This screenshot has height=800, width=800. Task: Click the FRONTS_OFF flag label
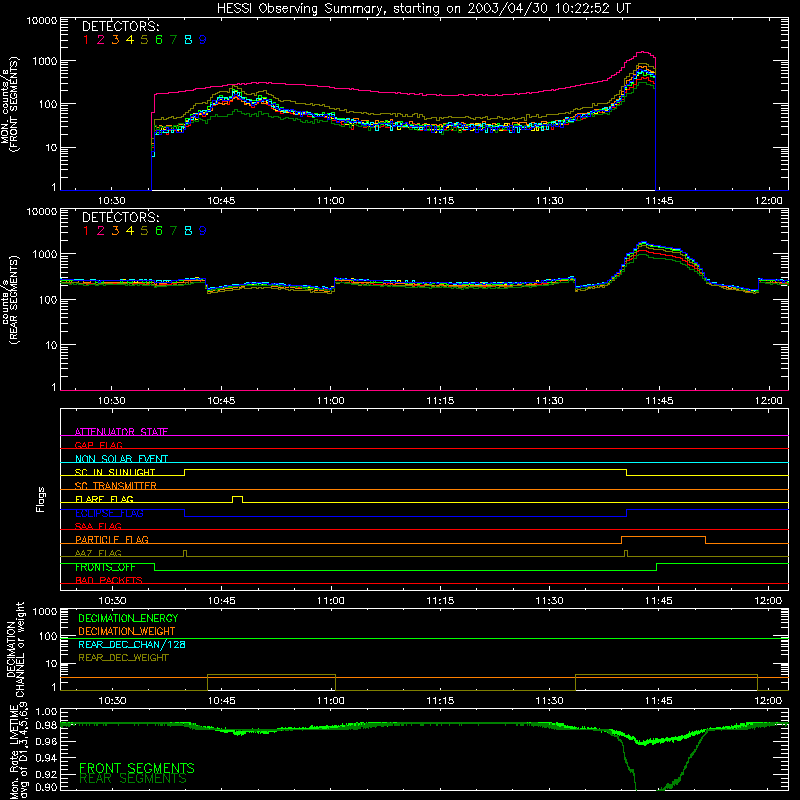click(x=105, y=567)
